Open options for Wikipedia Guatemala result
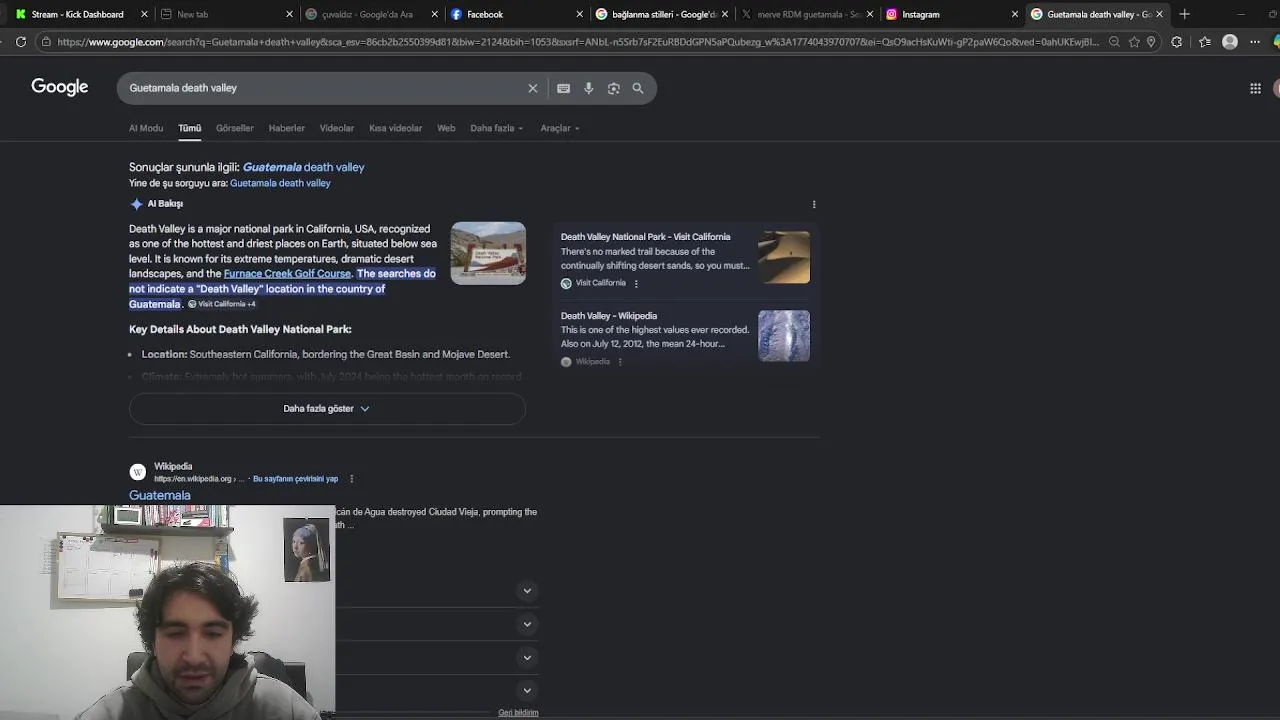This screenshot has width=1280, height=720. point(351,479)
